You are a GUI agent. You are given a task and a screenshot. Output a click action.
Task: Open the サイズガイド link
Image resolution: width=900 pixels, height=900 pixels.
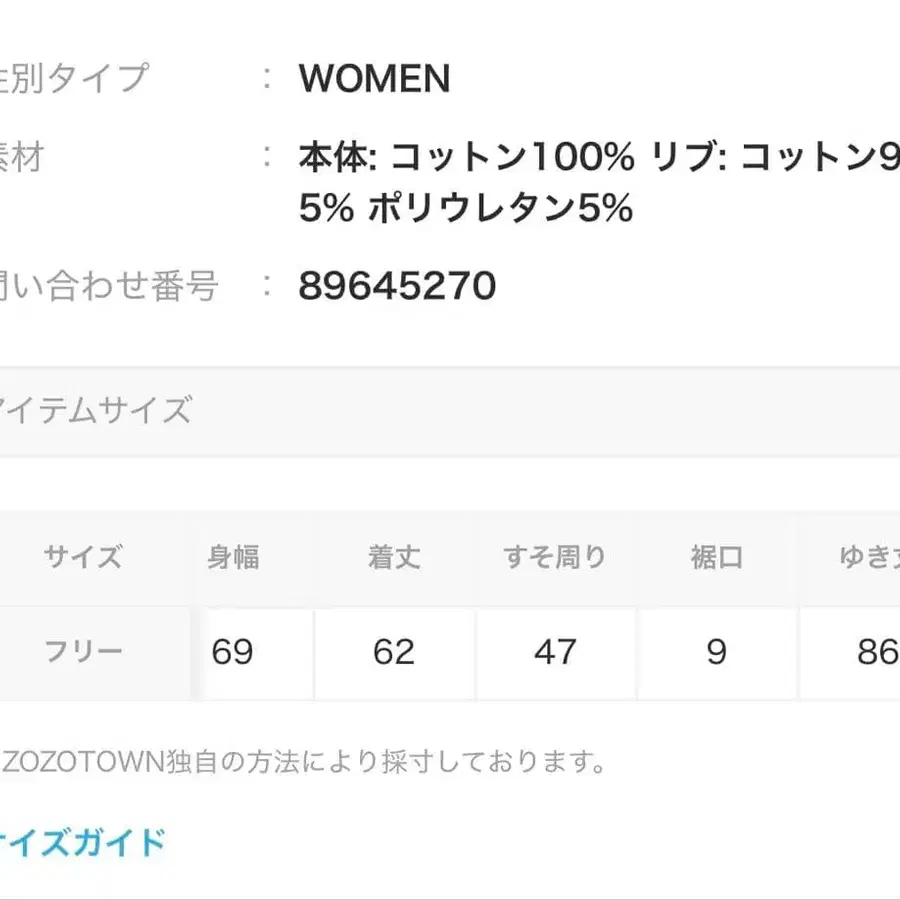[75, 840]
